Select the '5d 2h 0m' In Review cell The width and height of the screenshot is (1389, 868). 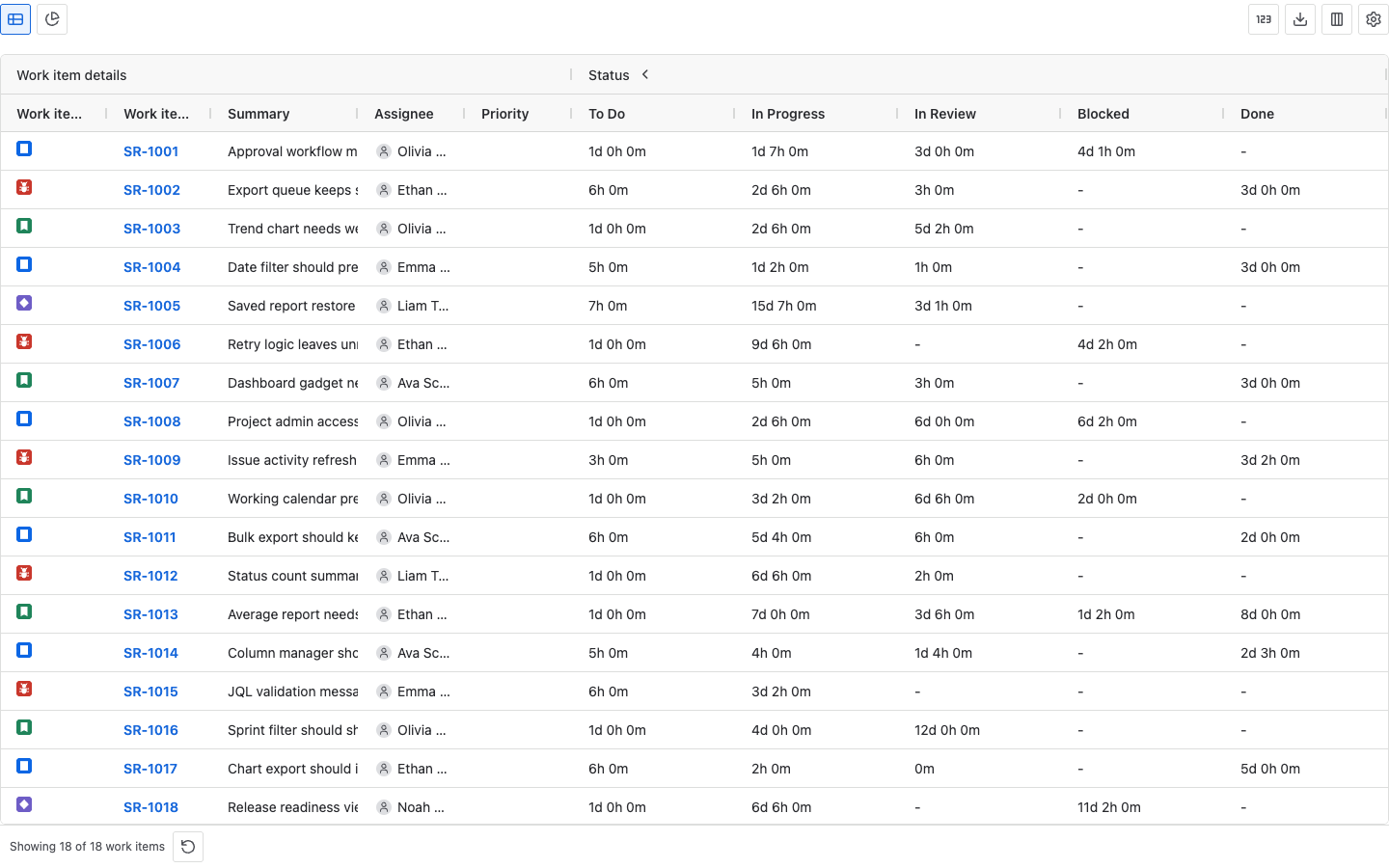(944, 229)
